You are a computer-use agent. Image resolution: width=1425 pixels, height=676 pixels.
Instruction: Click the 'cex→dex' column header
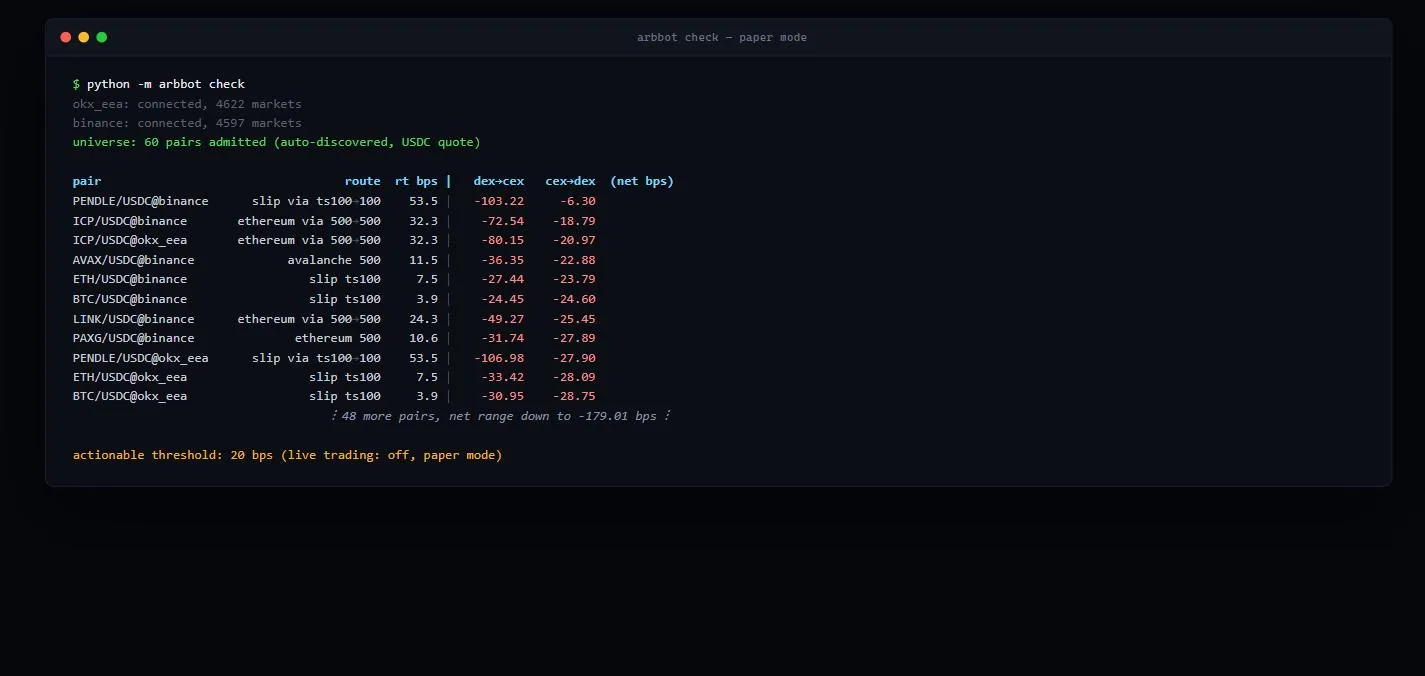[571, 181]
